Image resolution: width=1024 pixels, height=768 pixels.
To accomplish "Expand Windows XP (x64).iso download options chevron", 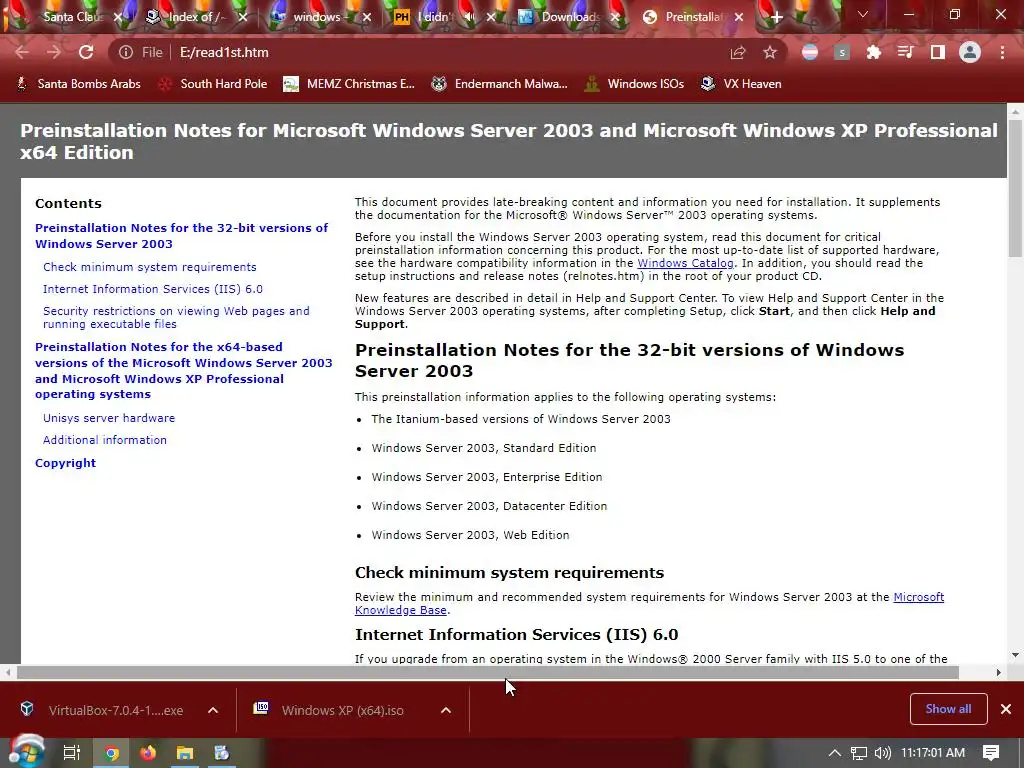I will [x=446, y=710].
